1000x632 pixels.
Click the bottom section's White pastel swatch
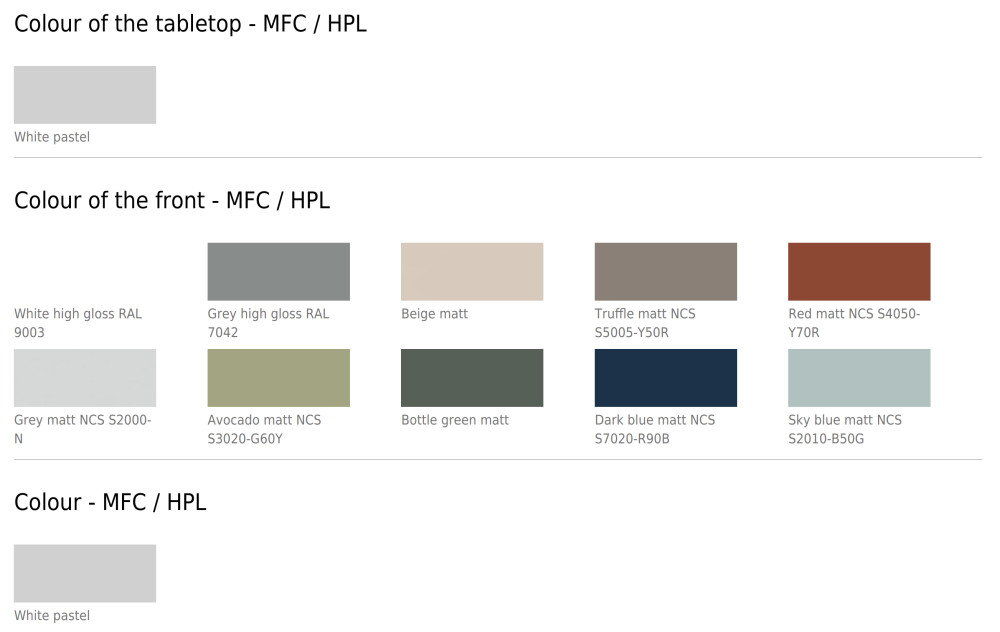click(x=85, y=573)
